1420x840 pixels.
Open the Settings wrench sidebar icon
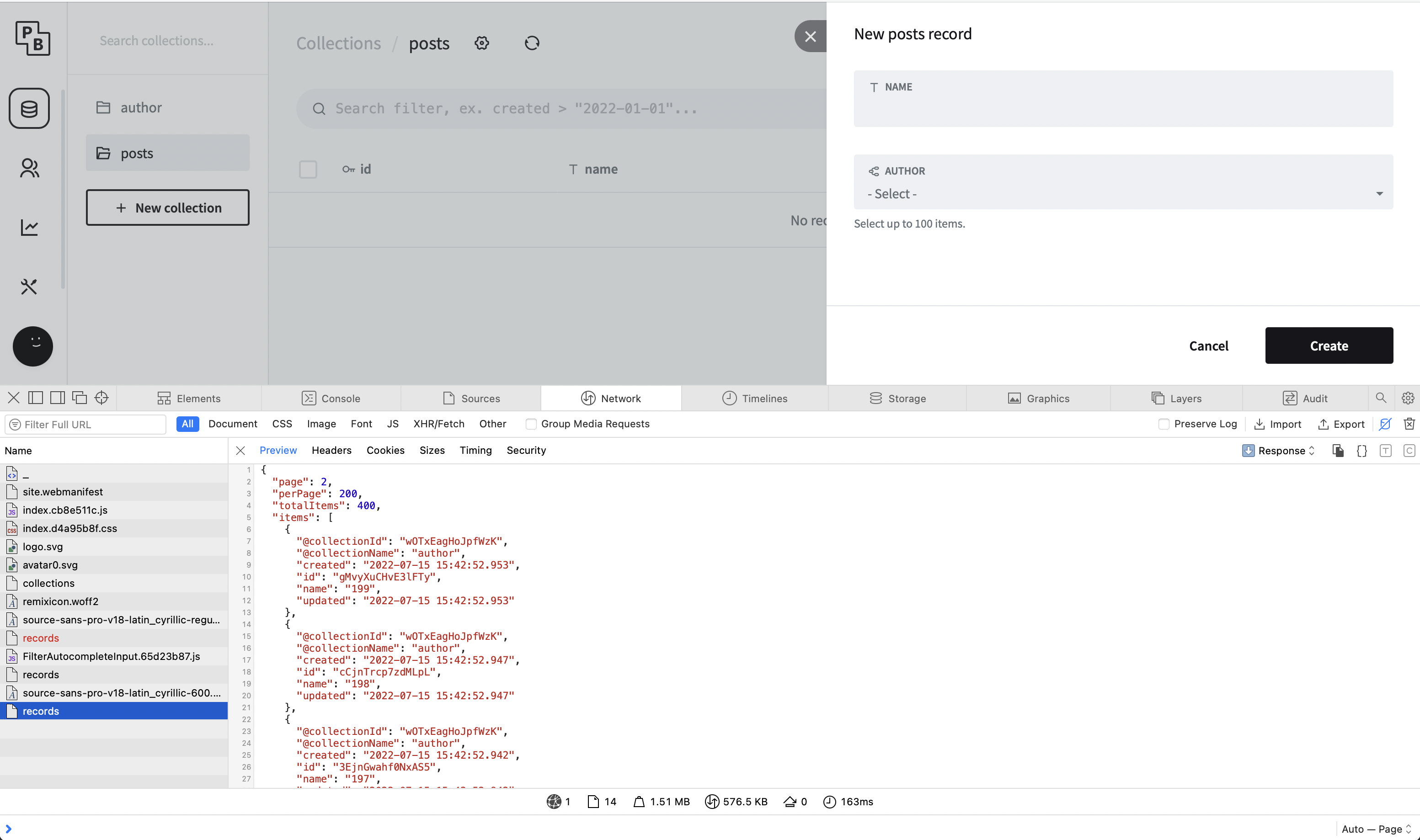point(29,287)
